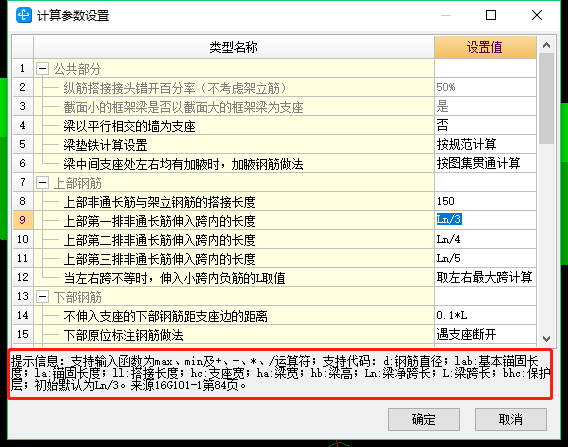Select the 按规范计算 value cell
568x447 pixels.
(485, 144)
